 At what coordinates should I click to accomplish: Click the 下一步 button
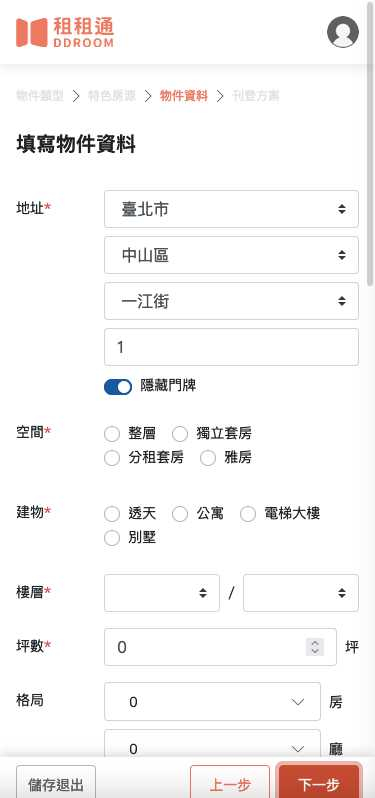click(x=319, y=784)
